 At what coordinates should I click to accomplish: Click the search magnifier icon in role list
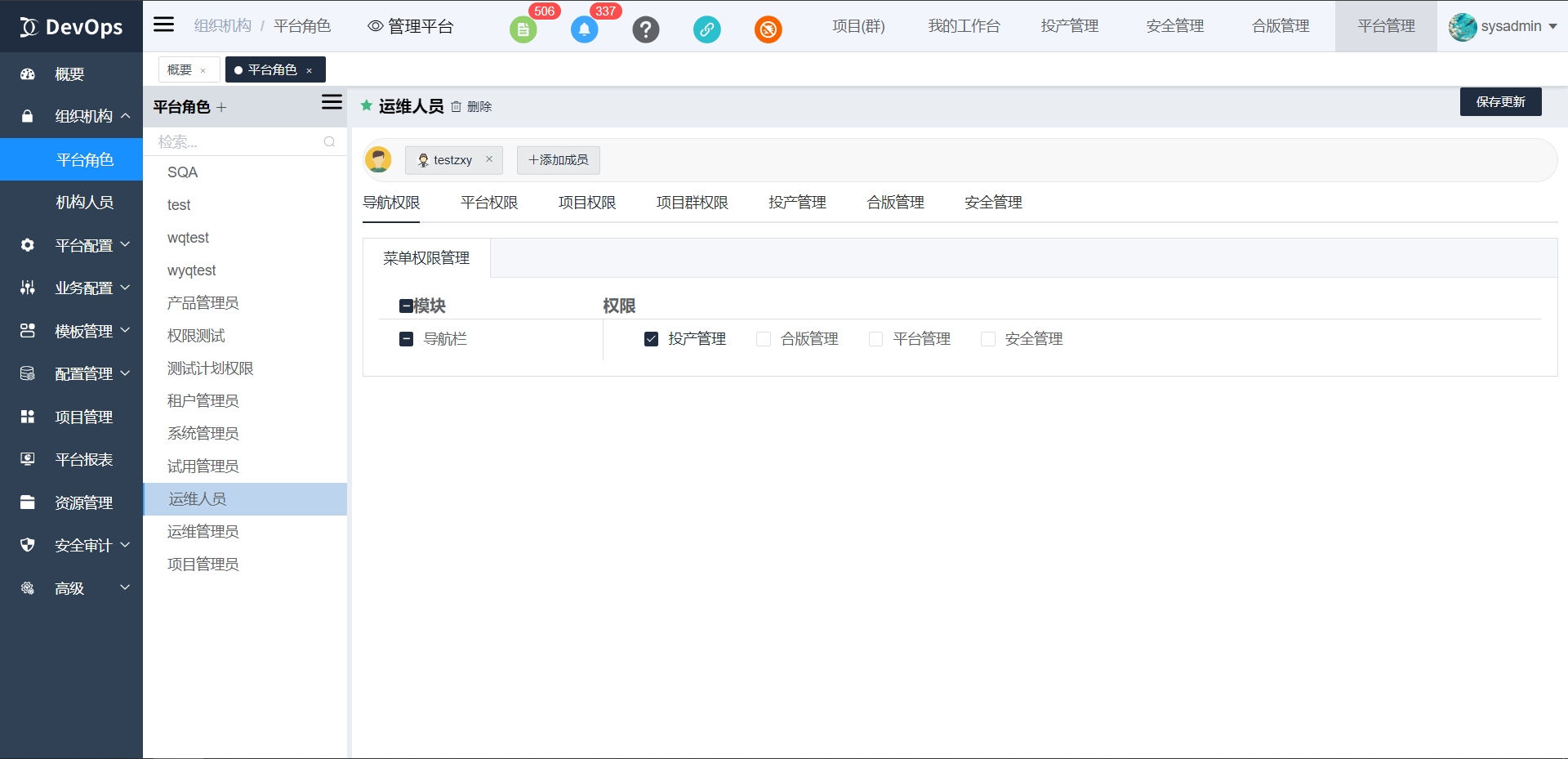point(329,142)
